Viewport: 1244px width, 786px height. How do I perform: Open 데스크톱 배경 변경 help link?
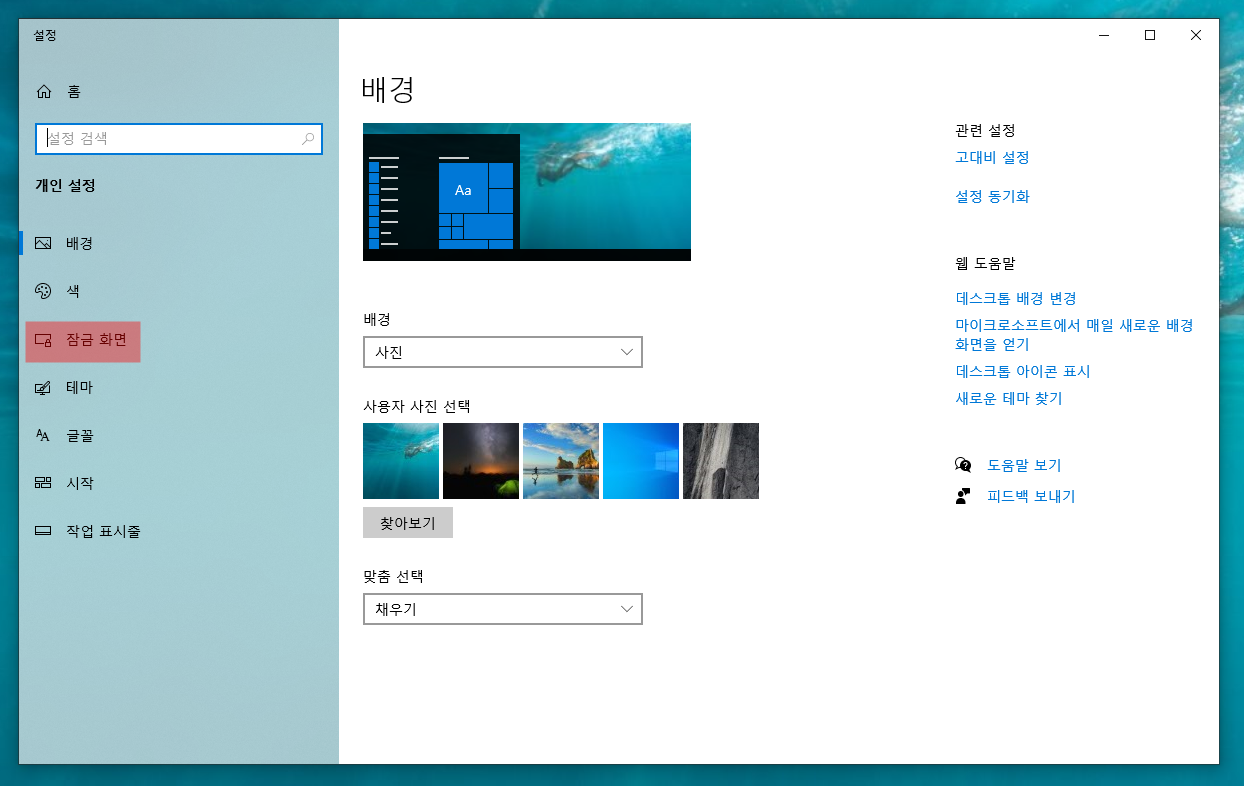click(x=1016, y=298)
